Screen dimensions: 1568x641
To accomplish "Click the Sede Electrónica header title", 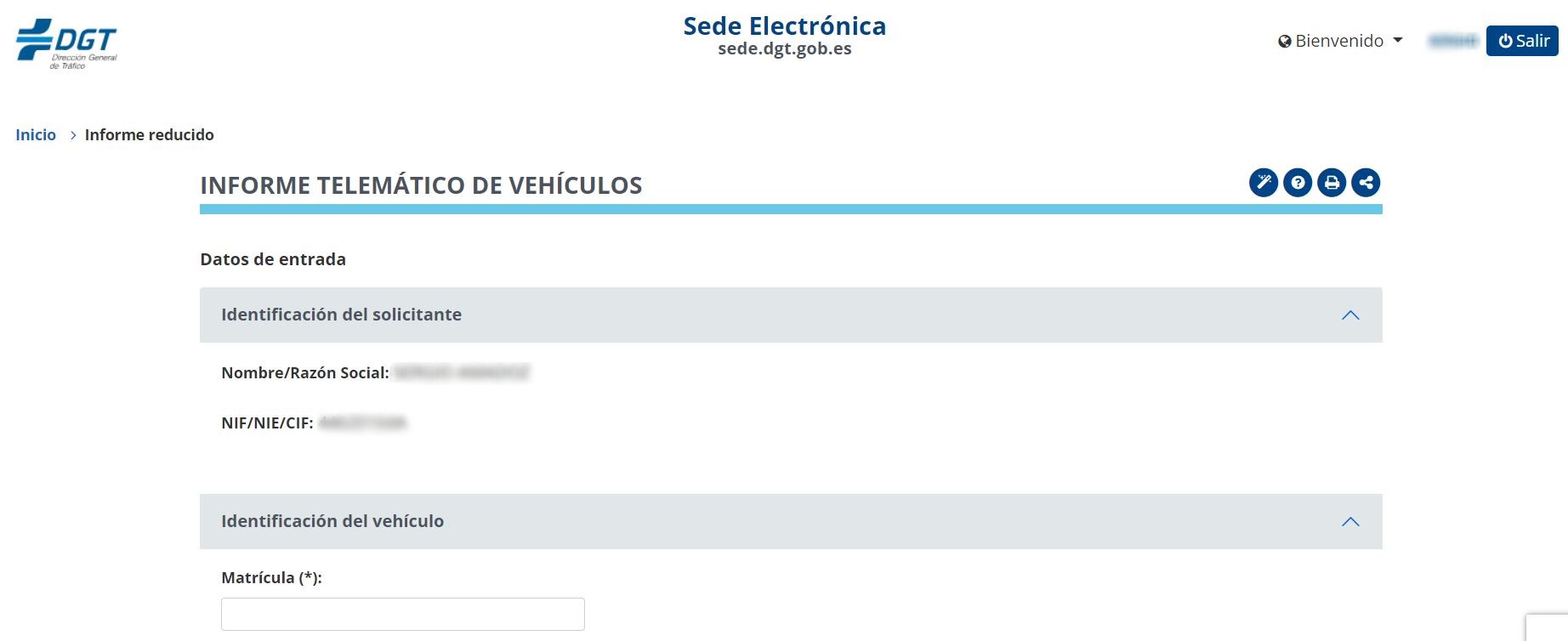I will coord(784,26).
